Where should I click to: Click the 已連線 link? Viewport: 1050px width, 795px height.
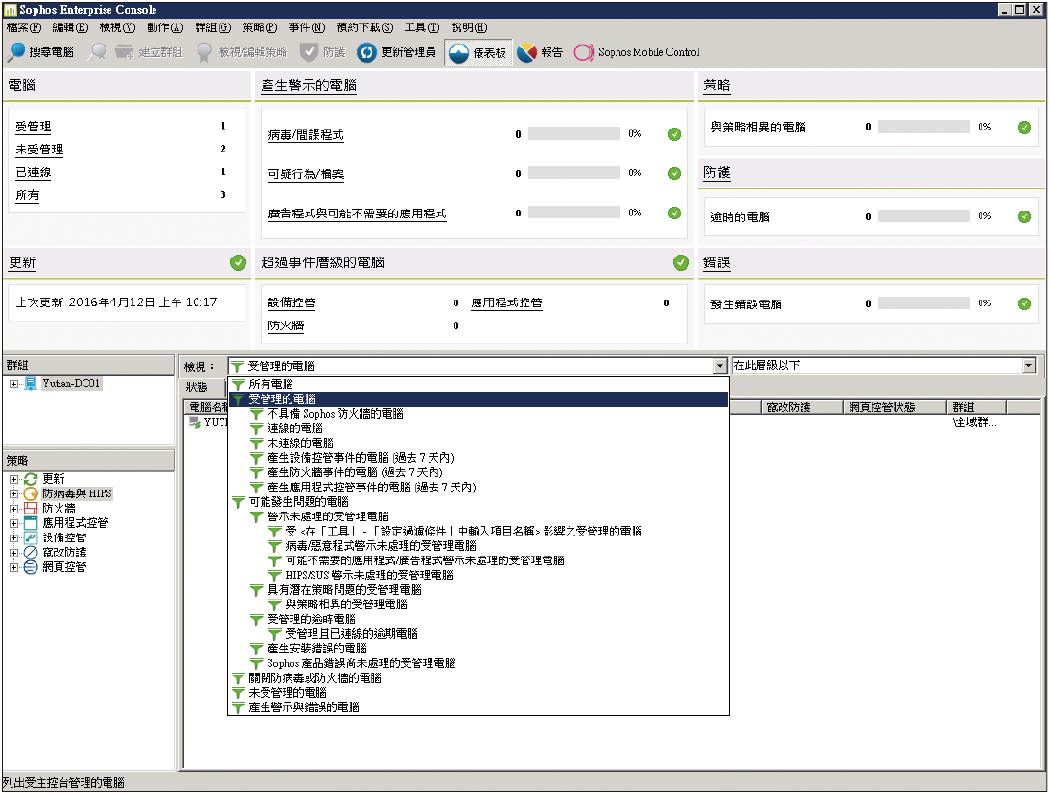(33, 172)
